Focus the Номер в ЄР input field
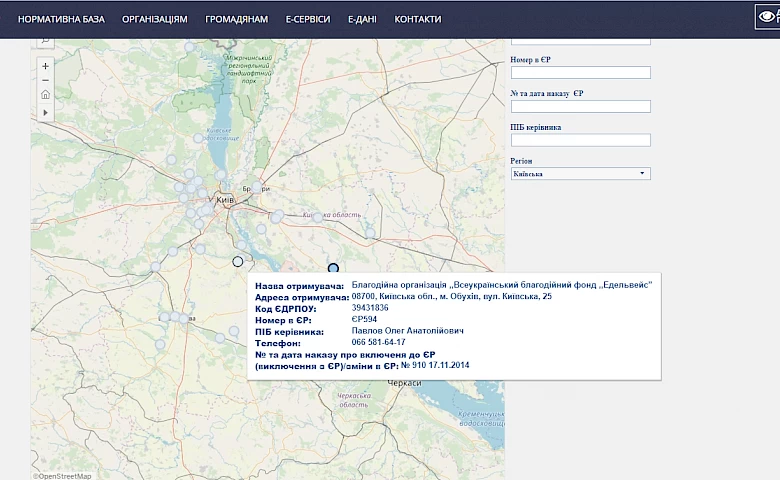Image resolution: width=780 pixels, height=480 pixels. tap(581, 73)
